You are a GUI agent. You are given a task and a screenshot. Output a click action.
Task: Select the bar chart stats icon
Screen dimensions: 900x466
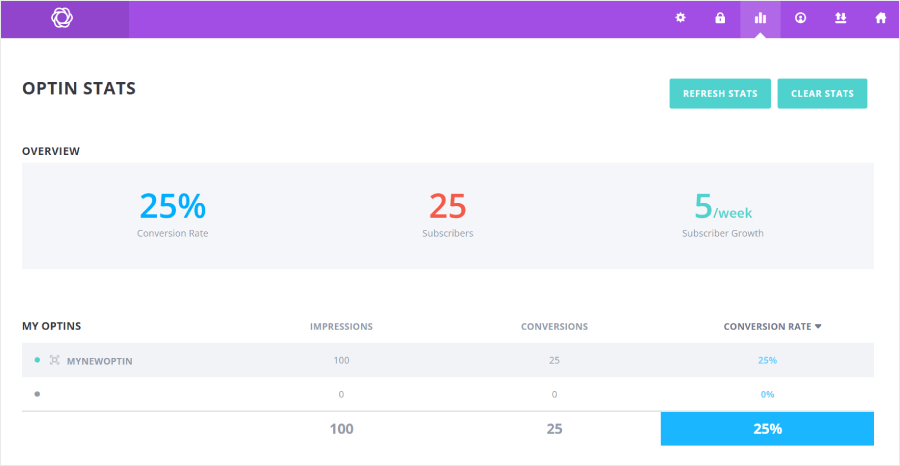[760, 18]
